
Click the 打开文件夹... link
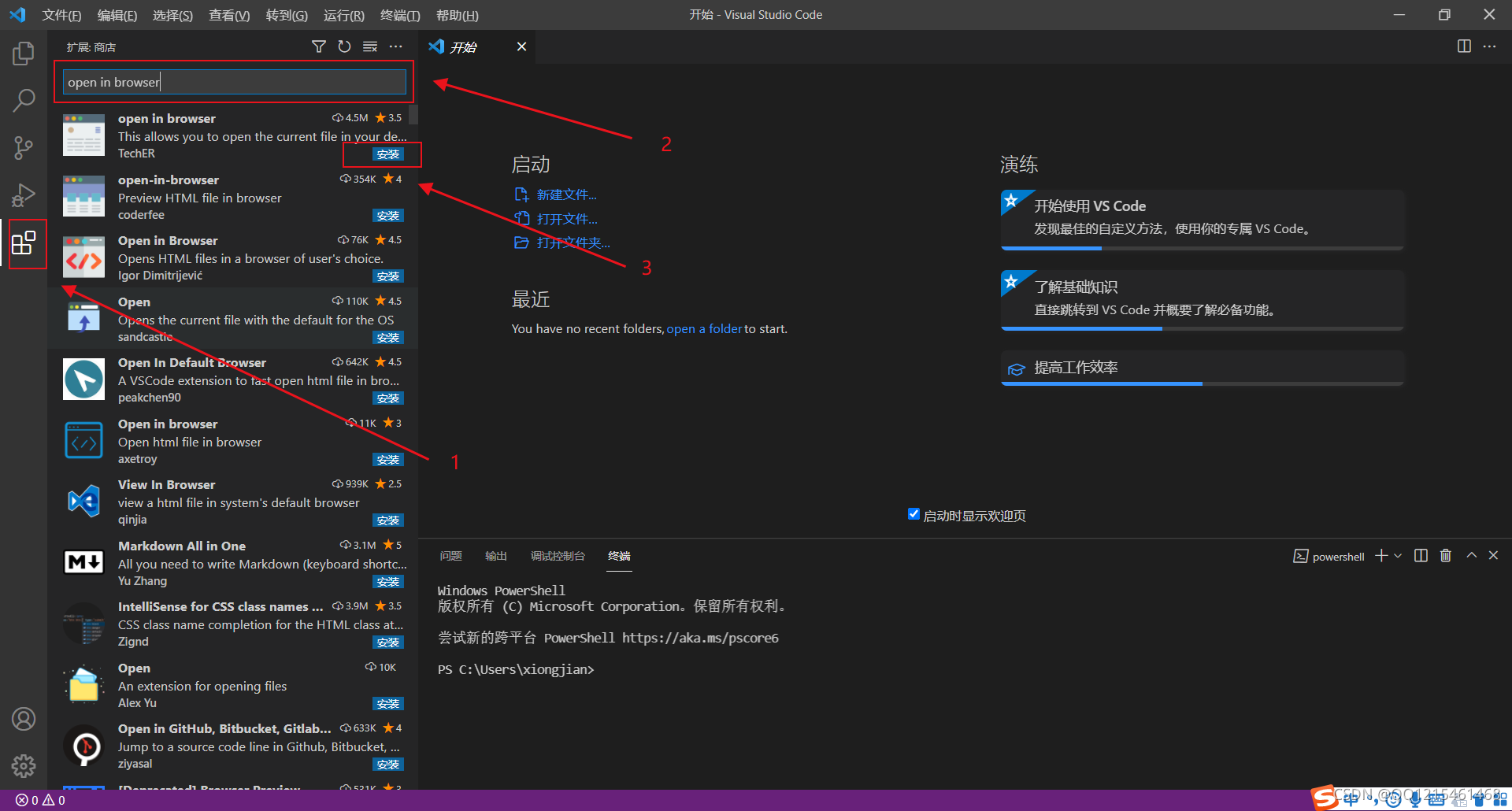[573, 243]
